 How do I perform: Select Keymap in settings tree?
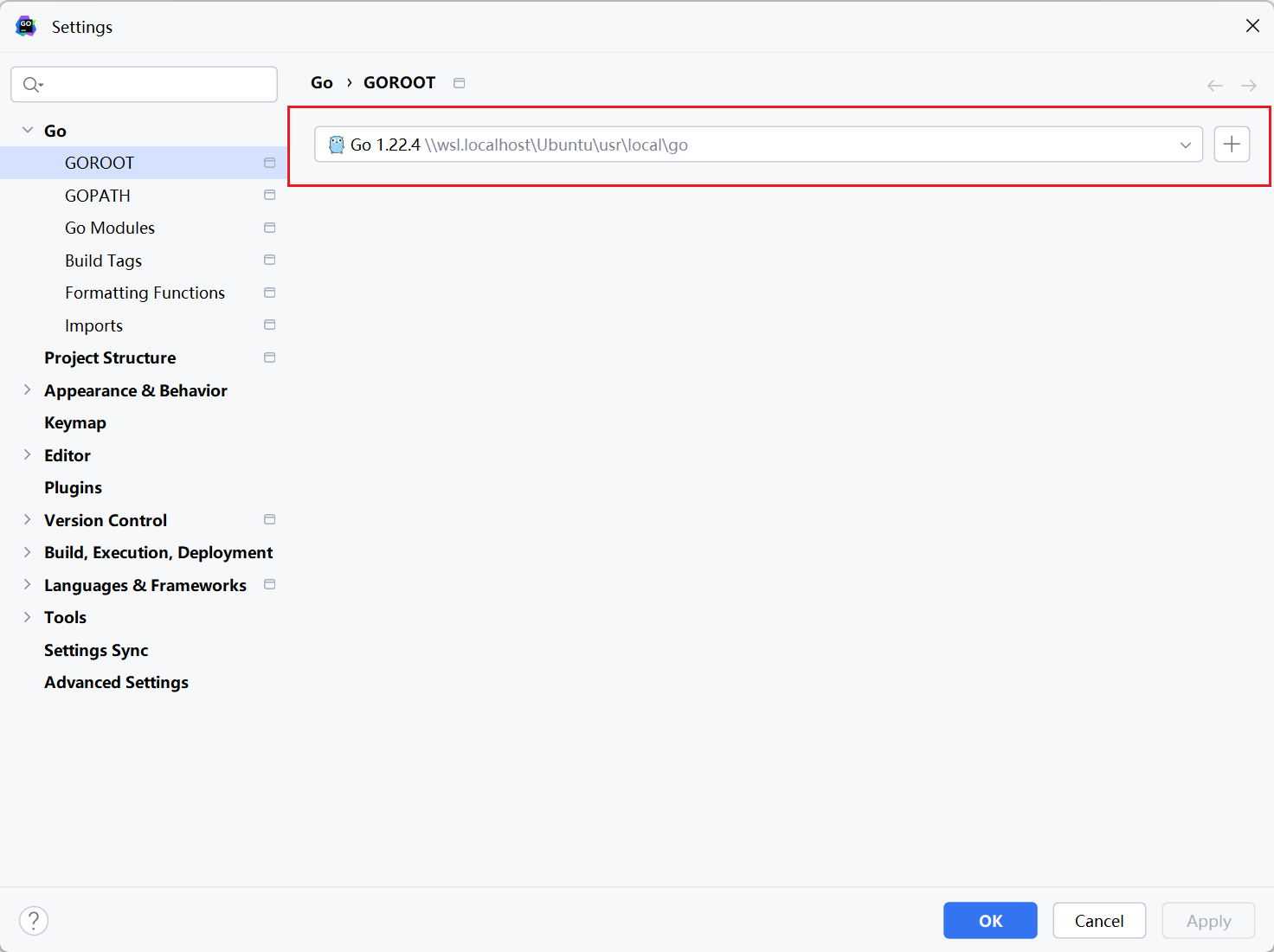(75, 423)
